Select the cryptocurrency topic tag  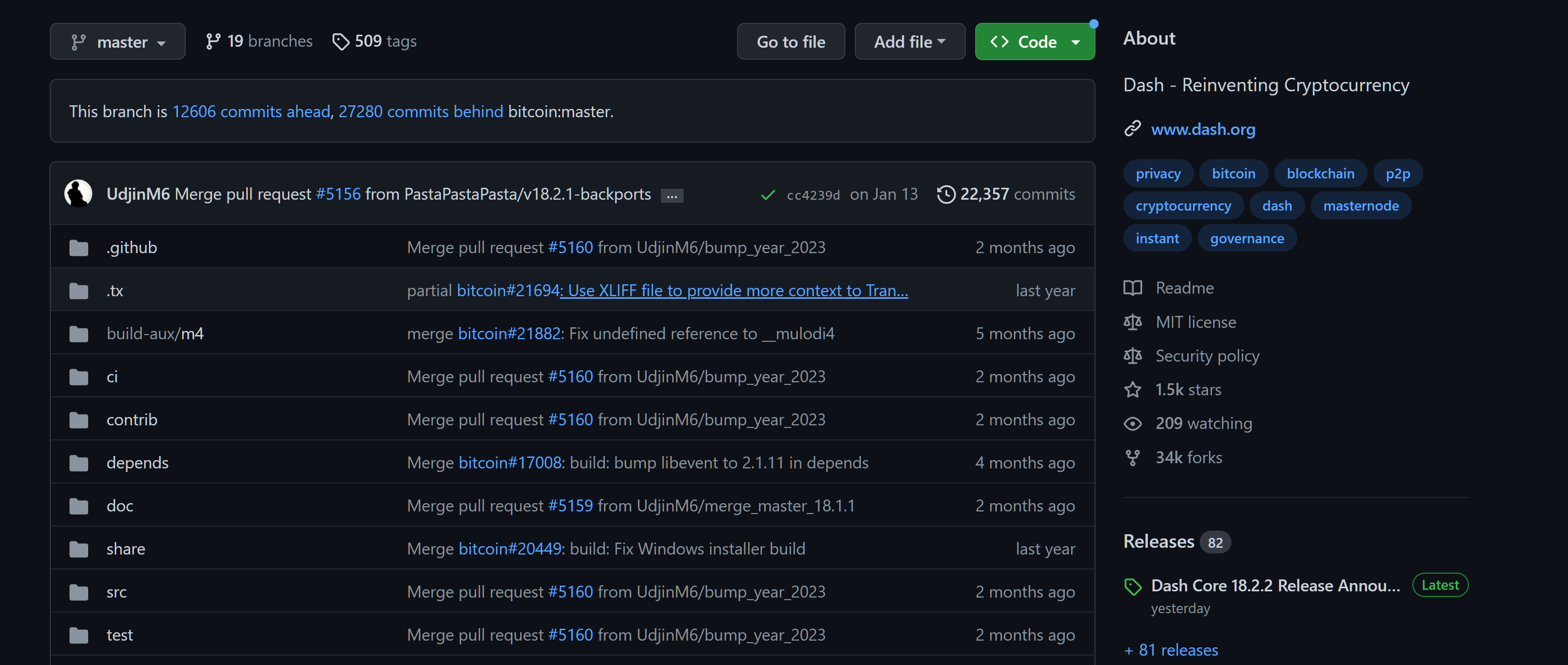pos(1183,206)
